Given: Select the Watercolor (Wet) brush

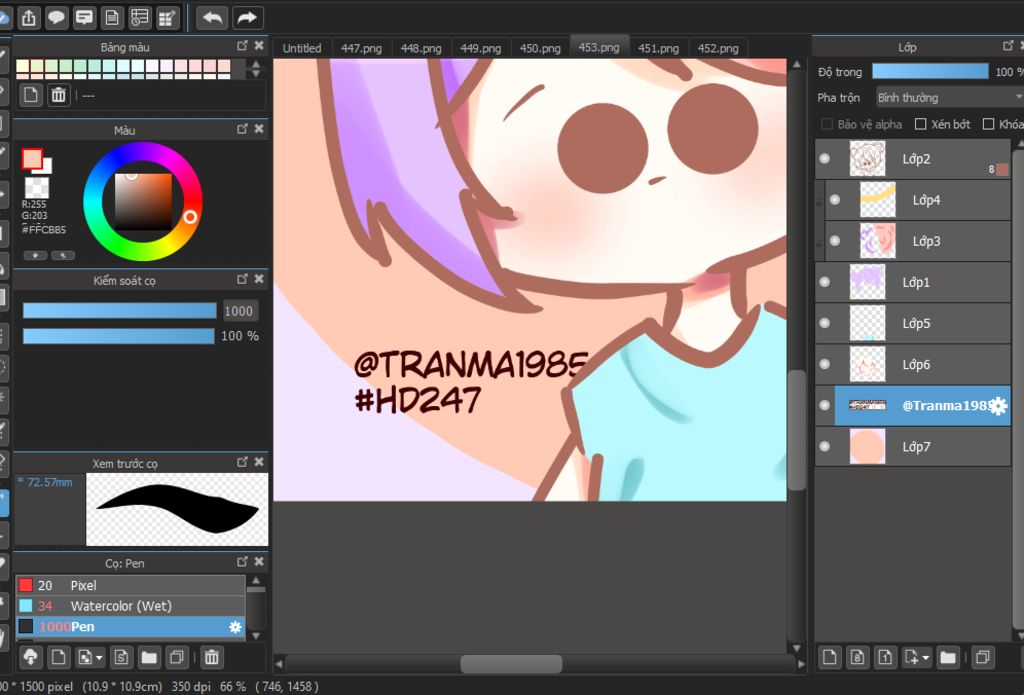Looking at the screenshot, I should [130, 606].
